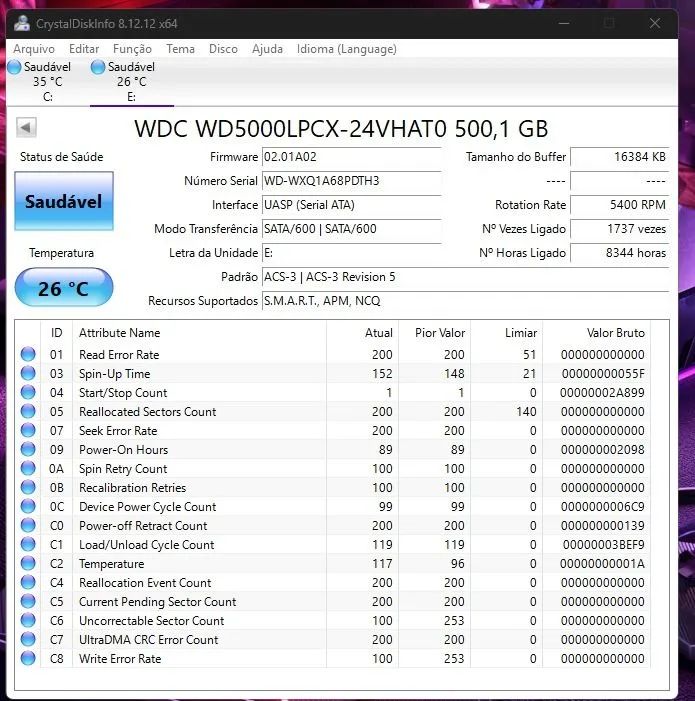
Task: Click the raw value 00000002A899
Action: (x=602, y=393)
